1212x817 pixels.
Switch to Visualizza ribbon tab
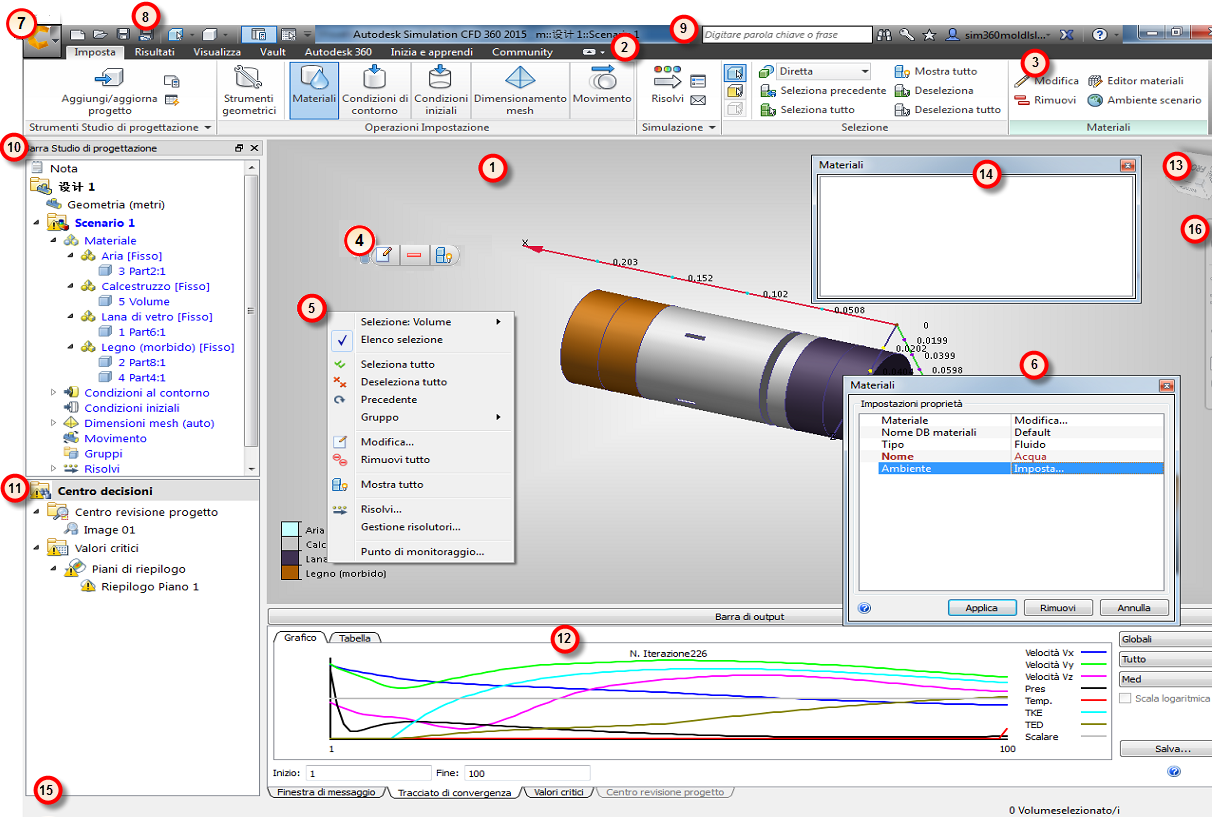point(217,52)
